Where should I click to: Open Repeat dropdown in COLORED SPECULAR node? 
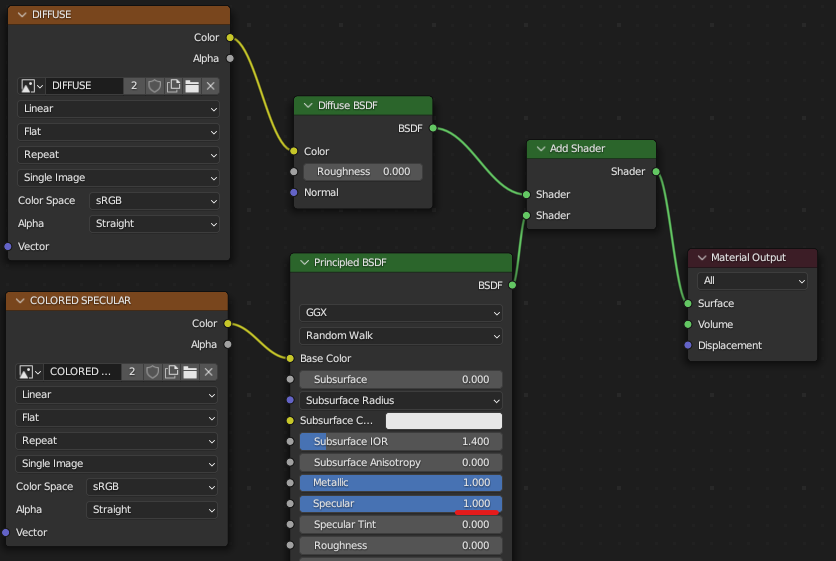pyautogui.click(x=116, y=440)
